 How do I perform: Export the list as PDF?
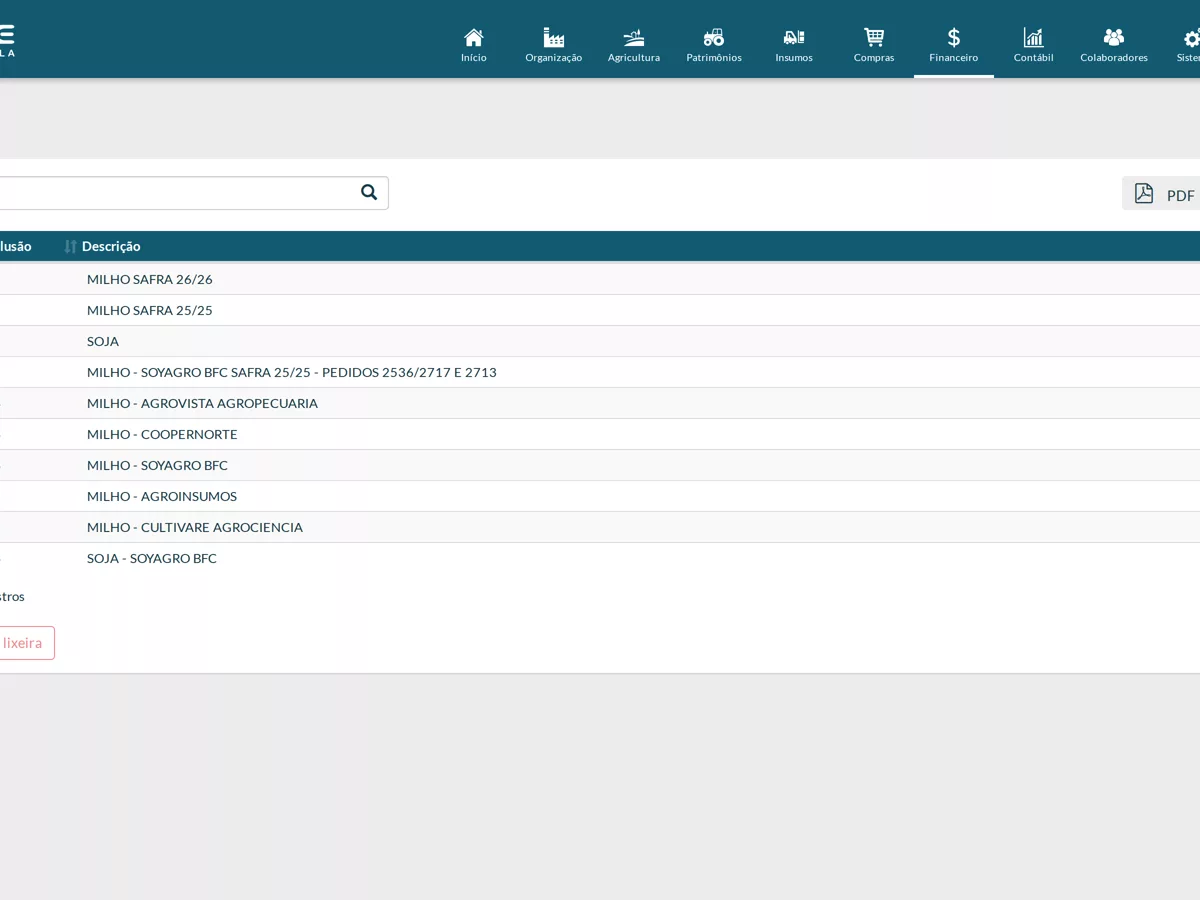pyautogui.click(x=1162, y=194)
